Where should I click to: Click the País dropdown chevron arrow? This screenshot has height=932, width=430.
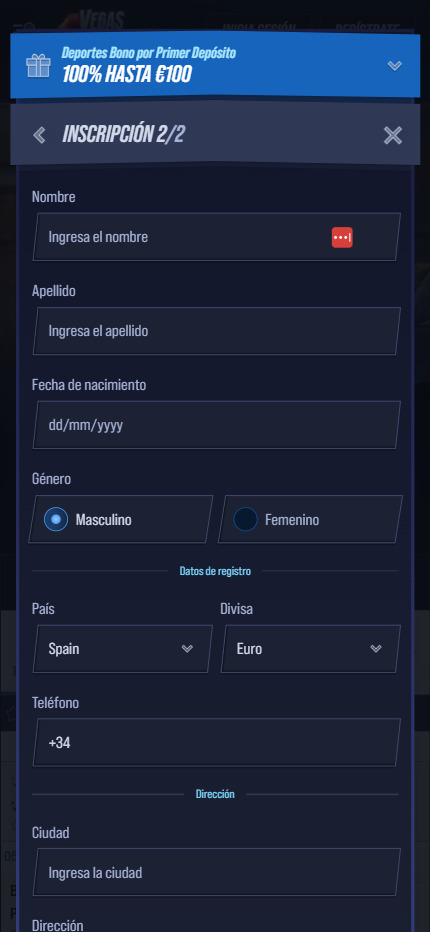tap(187, 648)
